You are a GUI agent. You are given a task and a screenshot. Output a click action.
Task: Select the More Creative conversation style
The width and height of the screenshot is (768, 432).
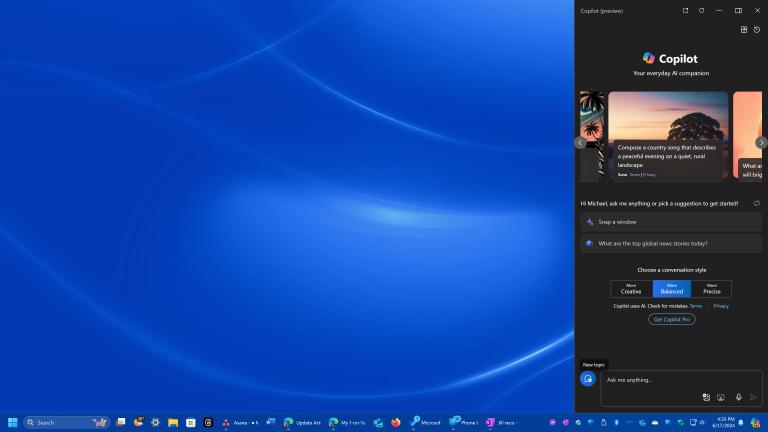[631, 289]
